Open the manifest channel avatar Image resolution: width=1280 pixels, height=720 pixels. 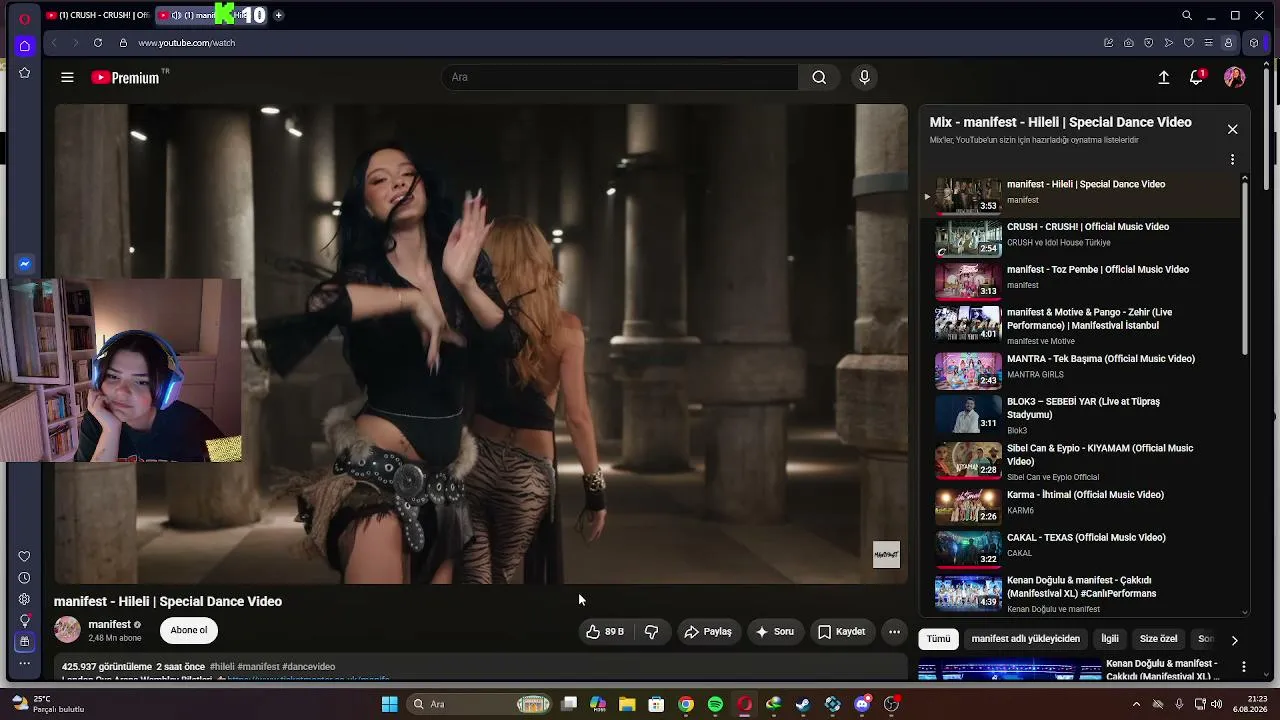click(x=67, y=630)
